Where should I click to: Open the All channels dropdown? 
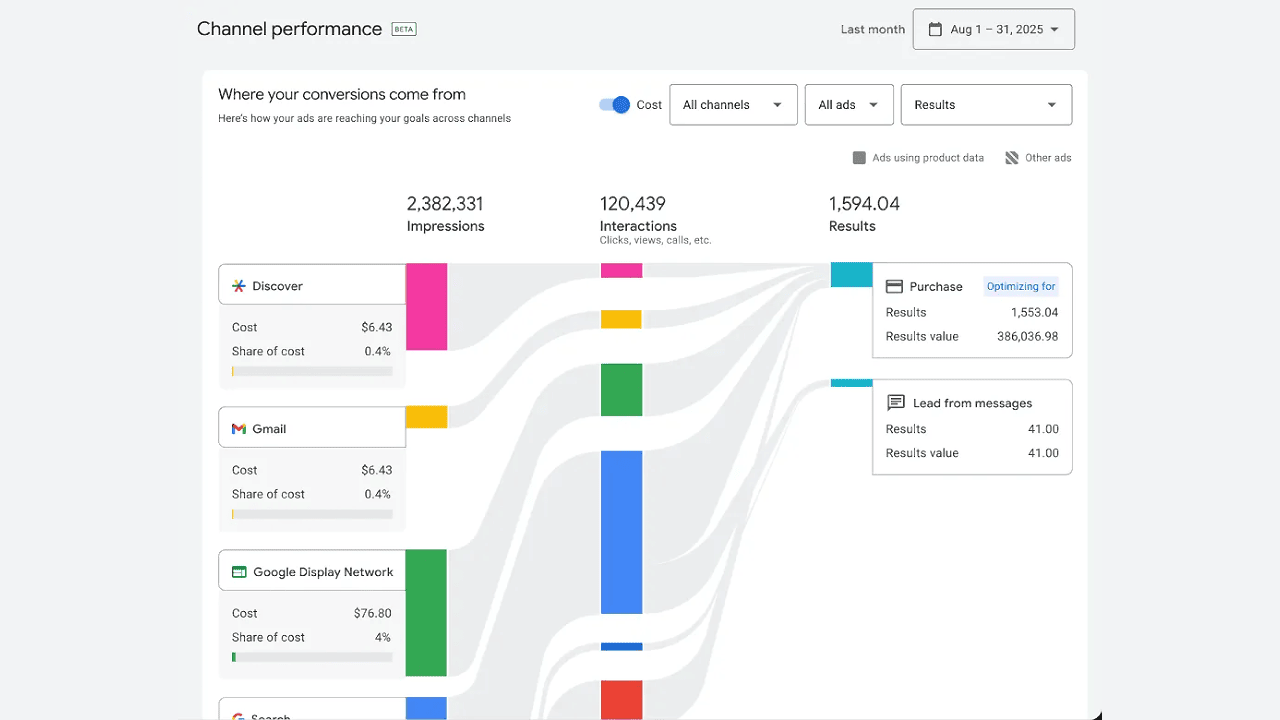[733, 105]
